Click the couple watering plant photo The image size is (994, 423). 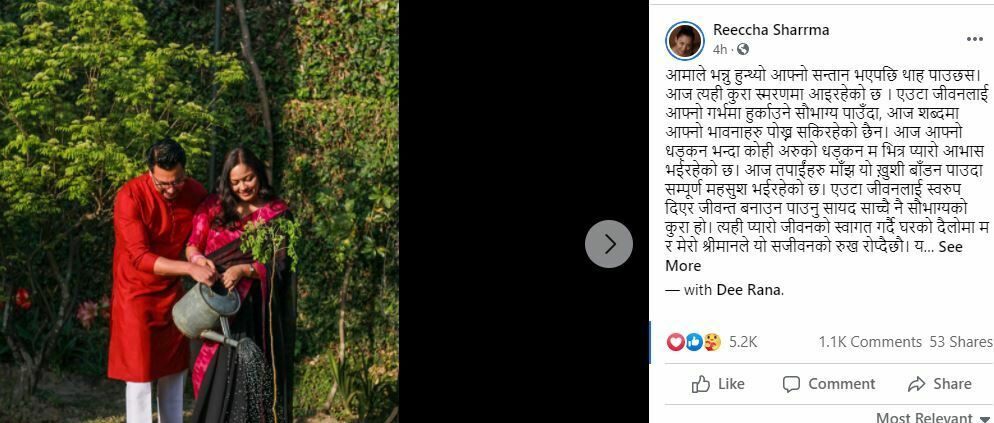[199, 211]
